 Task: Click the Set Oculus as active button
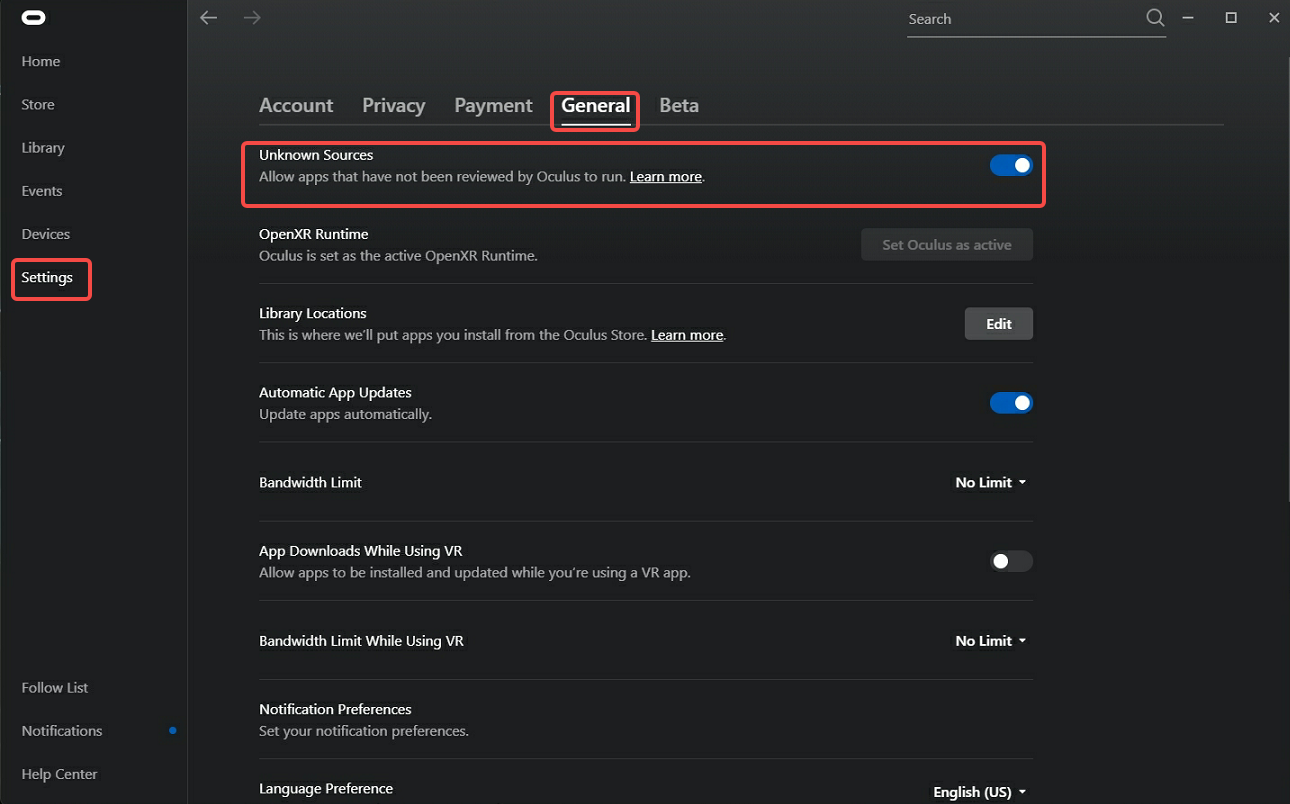(x=947, y=245)
